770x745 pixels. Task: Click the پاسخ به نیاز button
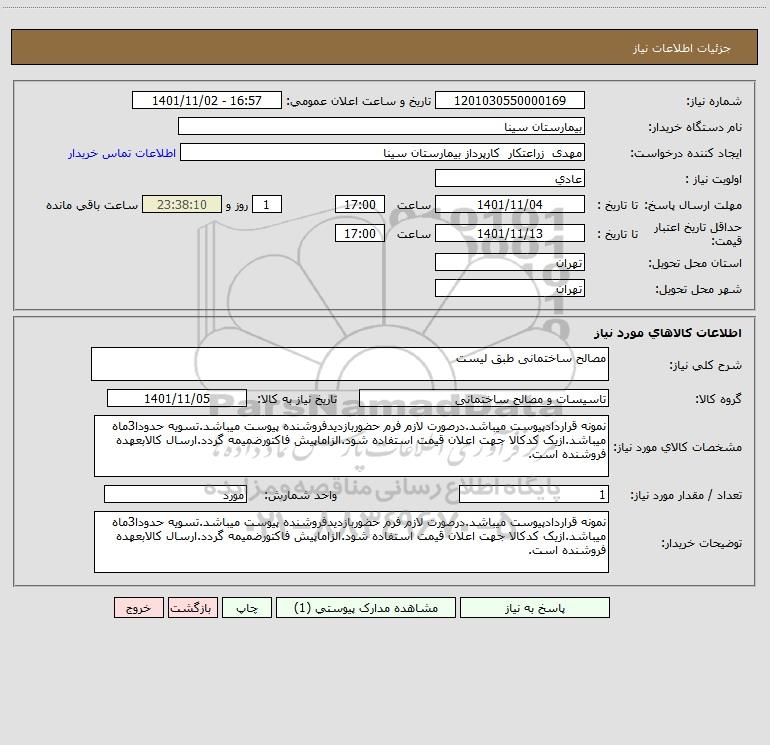tap(535, 608)
